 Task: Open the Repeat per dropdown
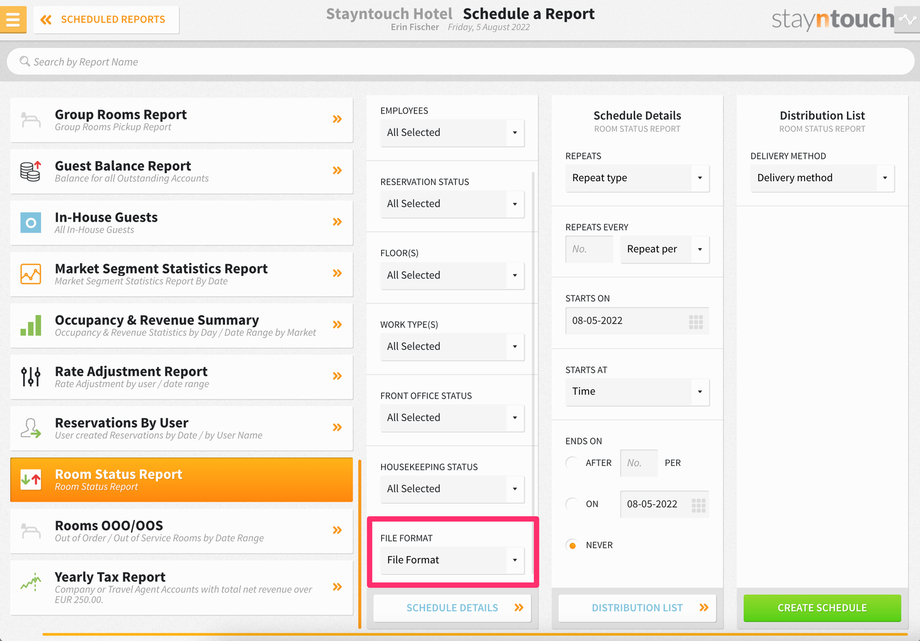(x=665, y=249)
